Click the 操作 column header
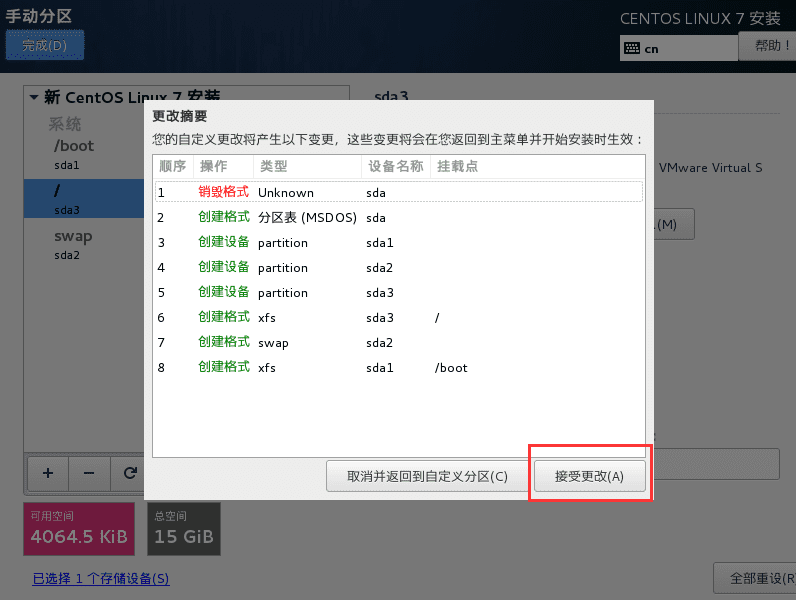 (x=223, y=166)
